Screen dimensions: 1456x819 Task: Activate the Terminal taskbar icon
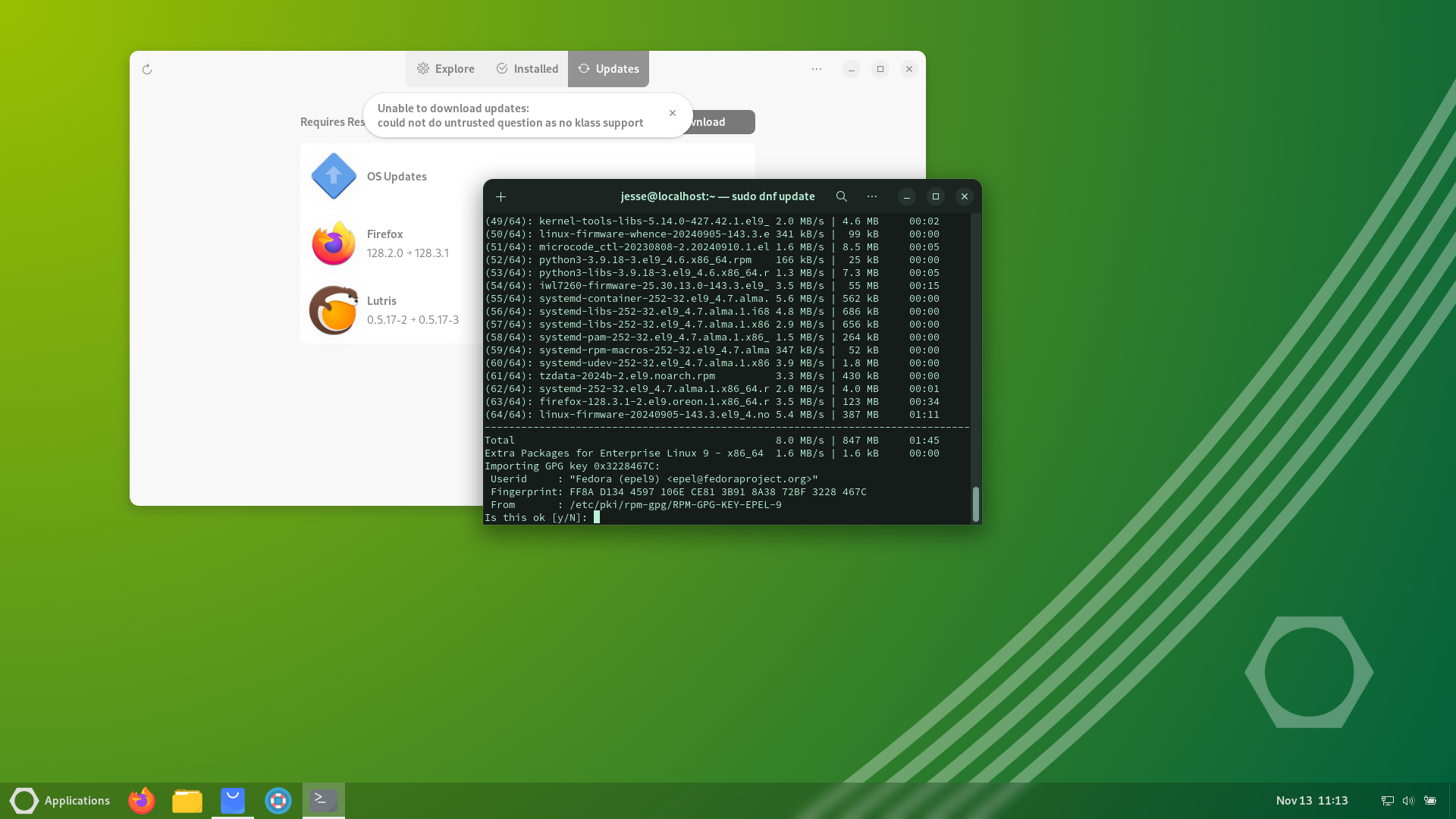(x=324, y=799)
